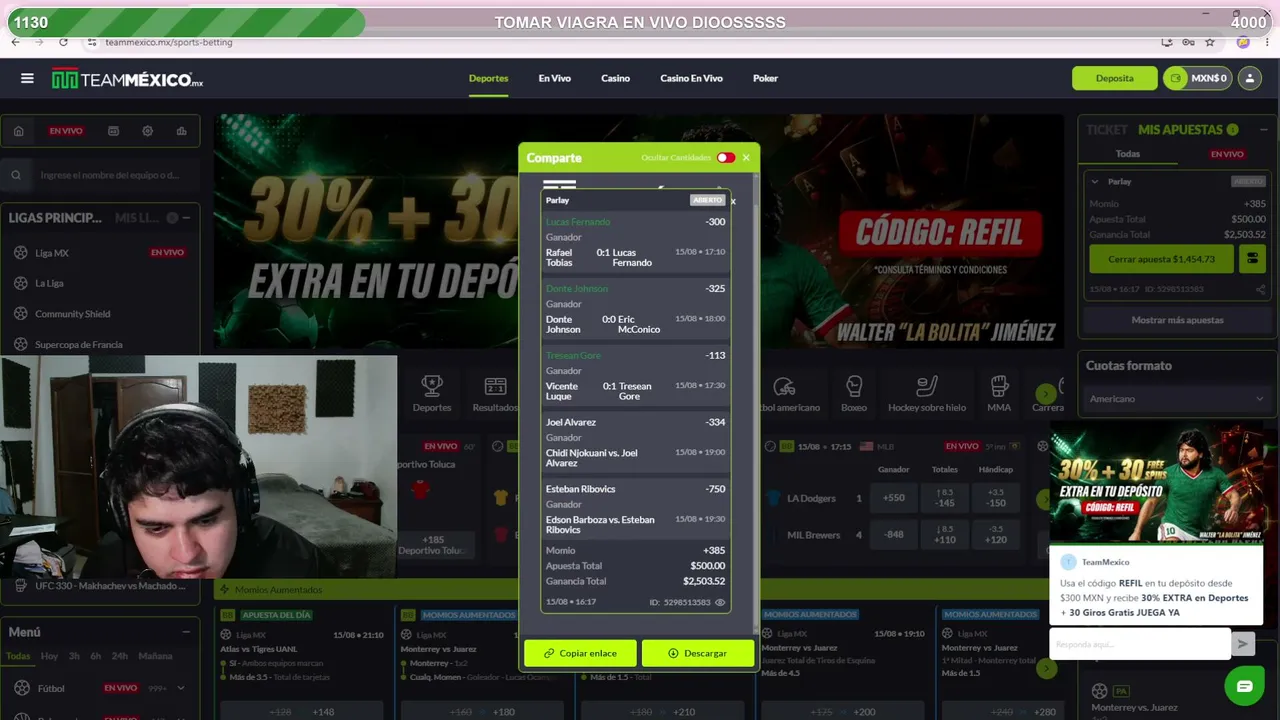
Task: Switch to the Mis Ligas tab
Action: tap(137, 218)
